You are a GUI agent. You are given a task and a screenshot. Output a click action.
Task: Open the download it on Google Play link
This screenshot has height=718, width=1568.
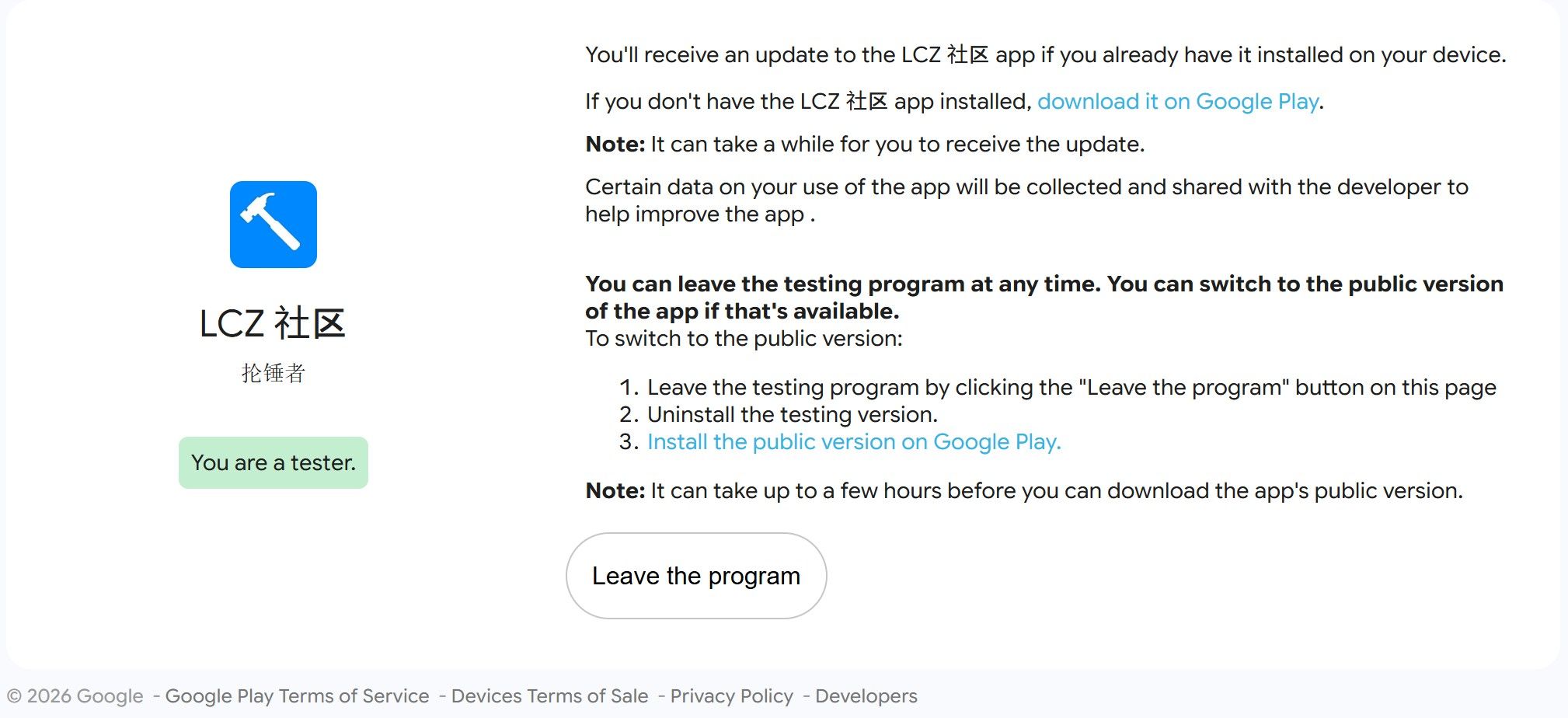coord(1178,101)
